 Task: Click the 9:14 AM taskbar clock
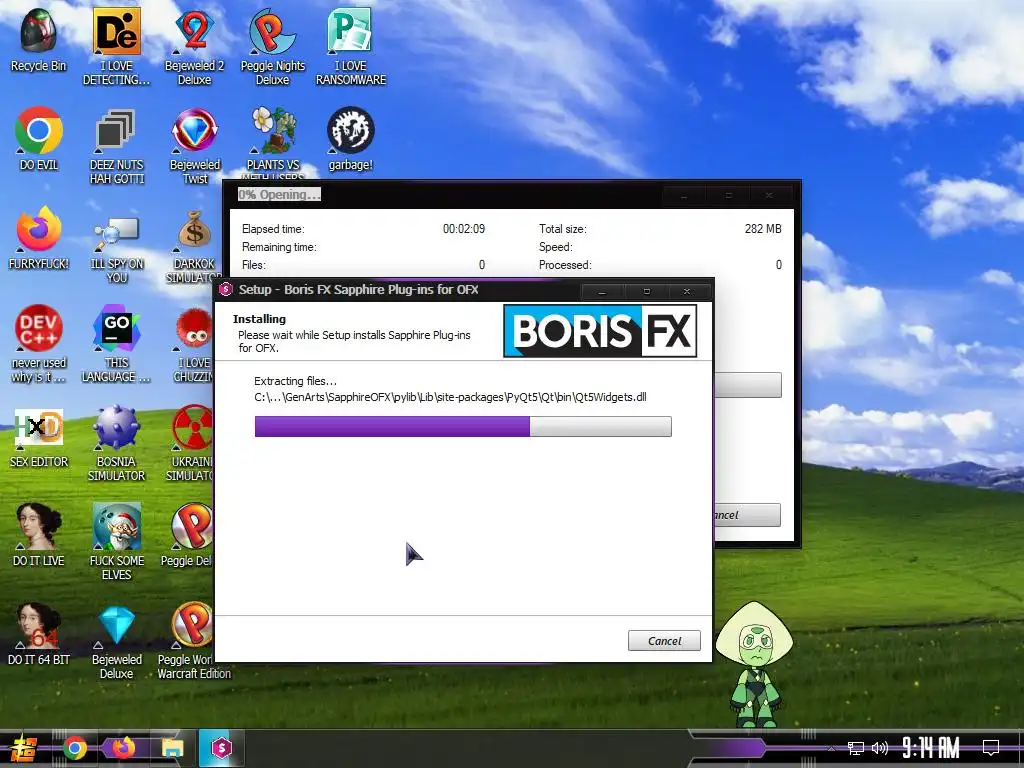coord(931,748)
